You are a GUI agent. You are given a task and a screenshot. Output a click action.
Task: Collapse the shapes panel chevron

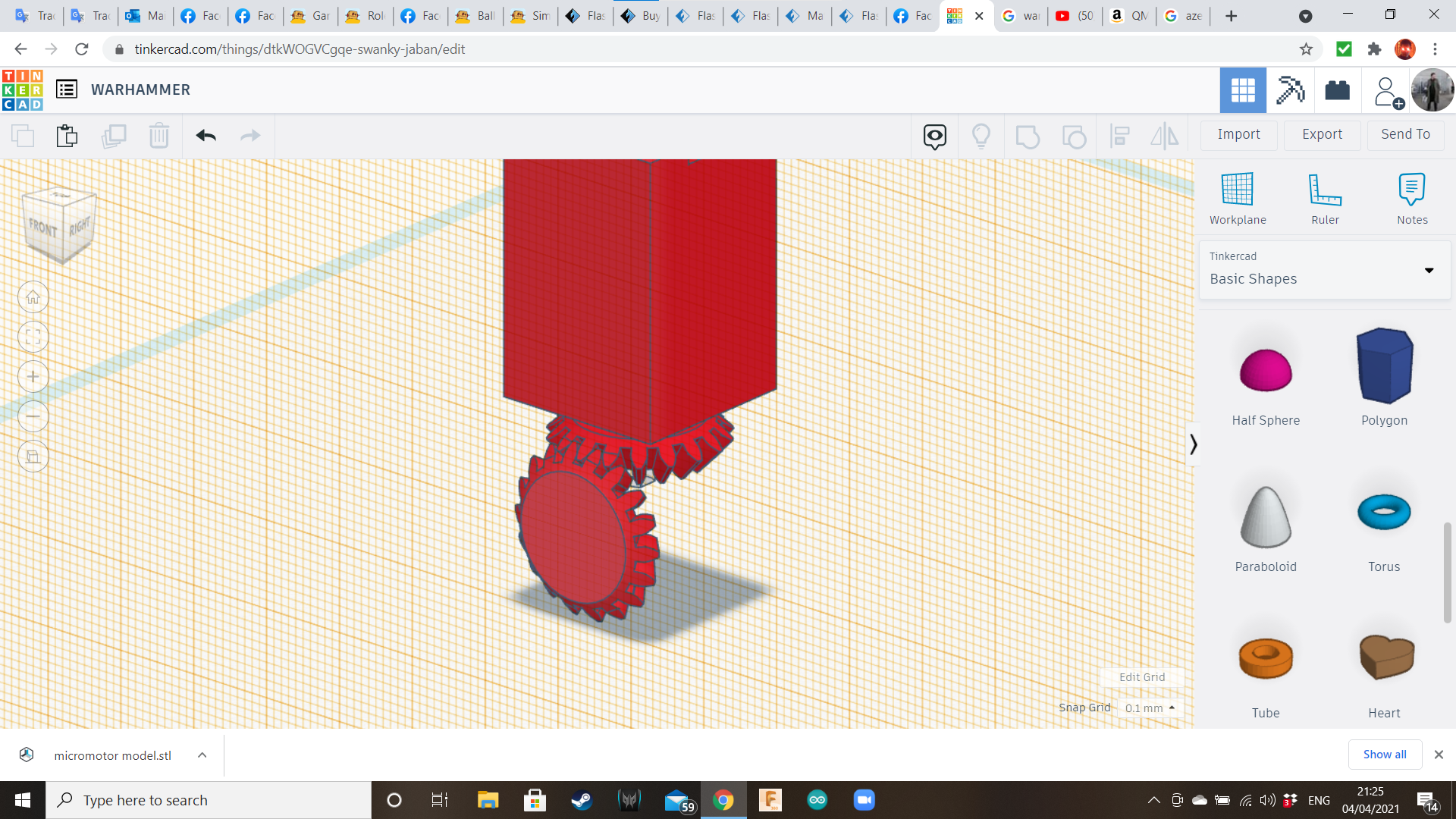(x=1193, y=444)
